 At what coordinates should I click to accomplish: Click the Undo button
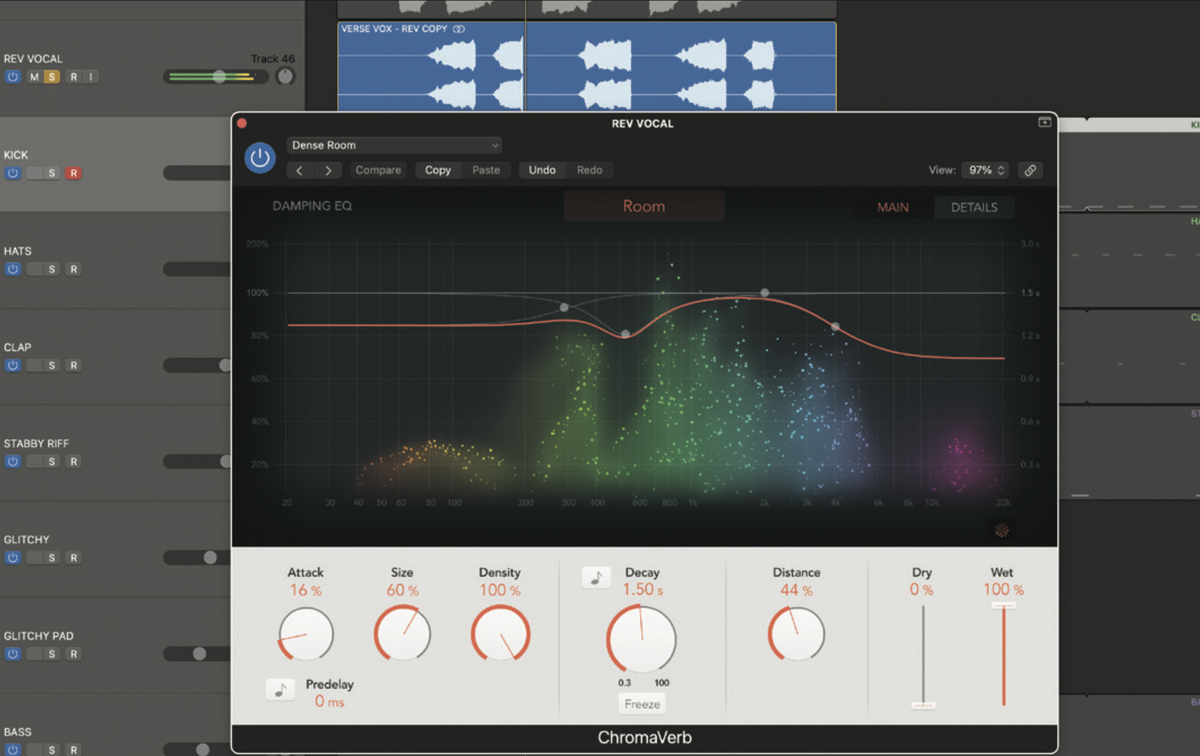(x=541, y=170)
